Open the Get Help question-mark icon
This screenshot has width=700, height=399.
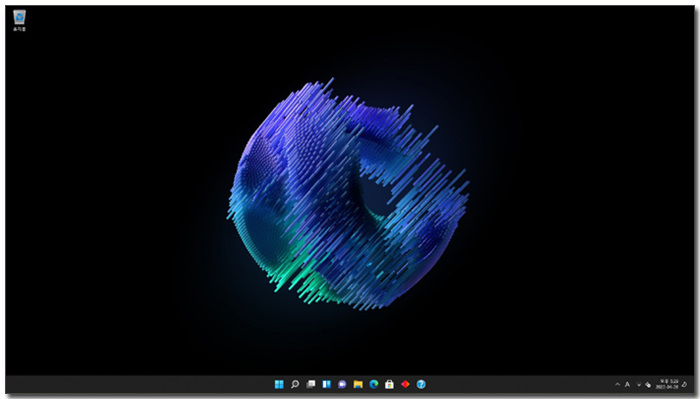[421, 384]
